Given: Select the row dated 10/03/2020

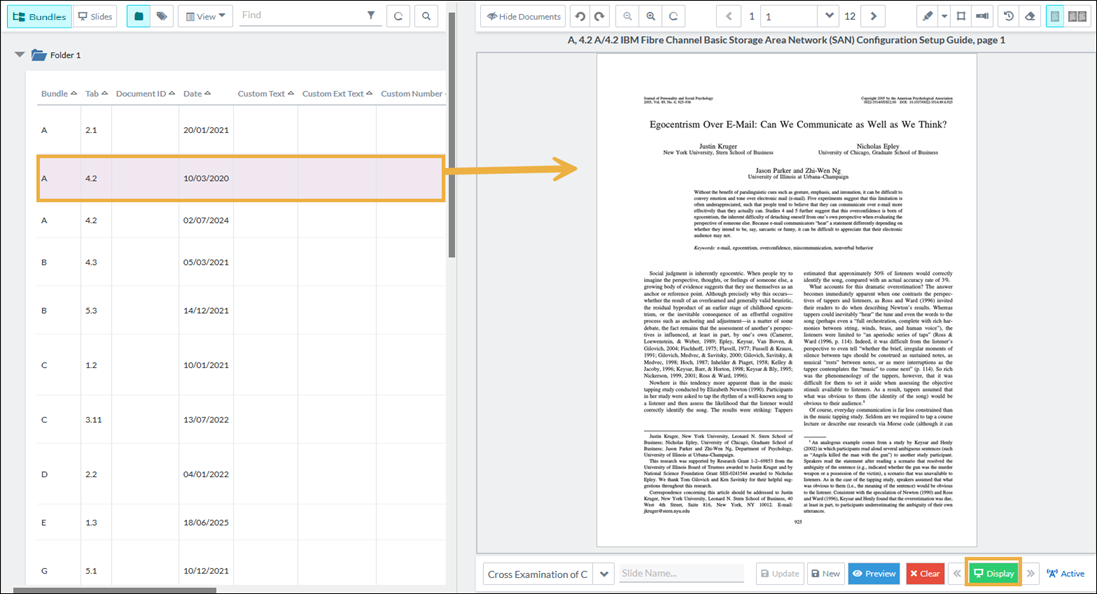Looking at the screenshot, I should click(x=241, y=178).
